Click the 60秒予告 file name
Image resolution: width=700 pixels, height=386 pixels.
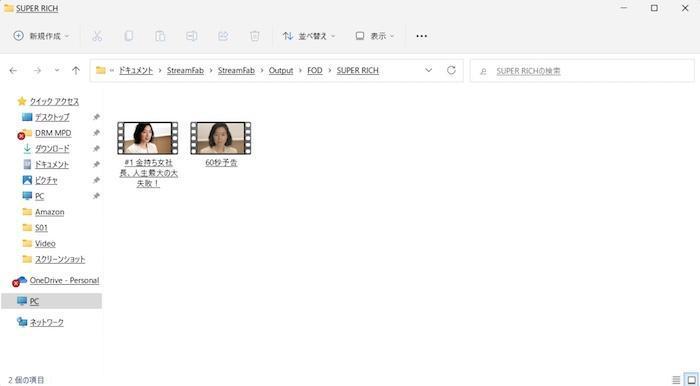[x=221, y=163]
